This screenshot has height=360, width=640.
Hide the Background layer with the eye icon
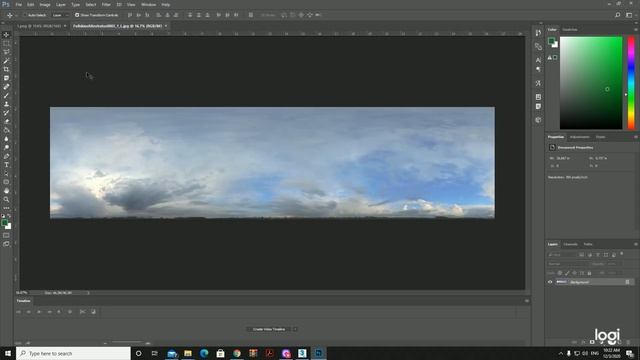coord(550,282)
